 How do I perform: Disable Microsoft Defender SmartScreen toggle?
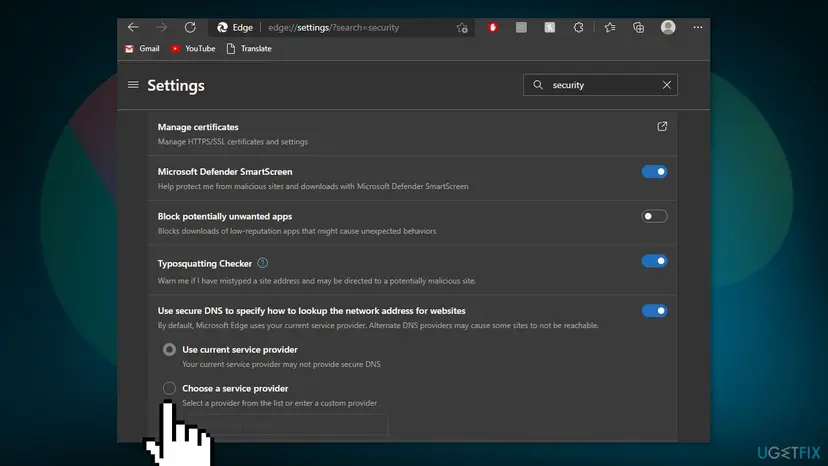654,172
